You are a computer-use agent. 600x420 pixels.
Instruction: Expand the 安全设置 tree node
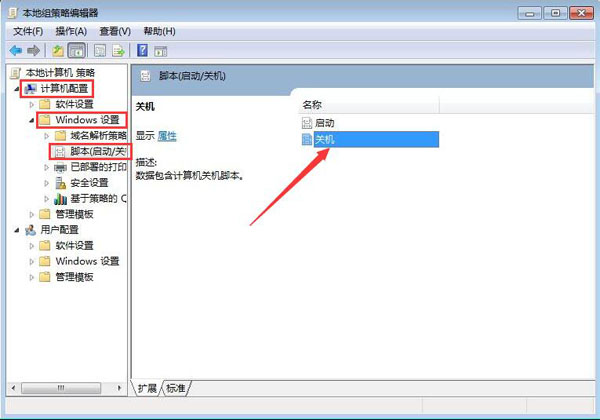[46, 183]
